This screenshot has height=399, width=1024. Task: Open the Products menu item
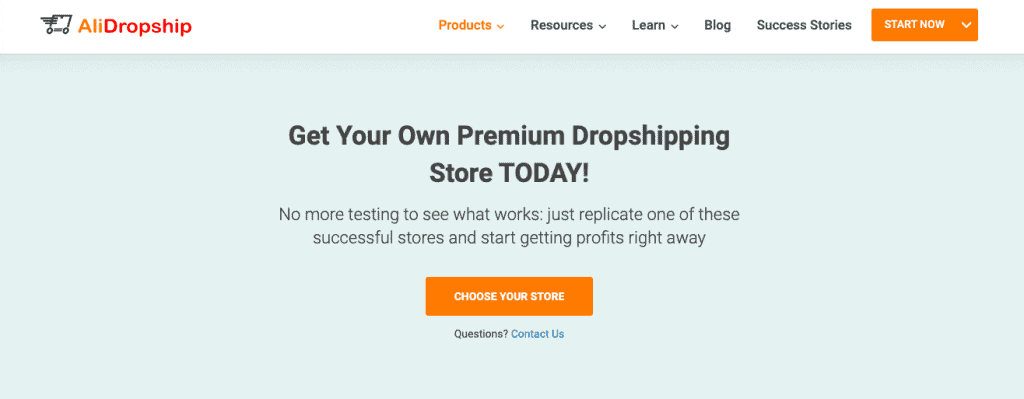click(x=464, y=25)
